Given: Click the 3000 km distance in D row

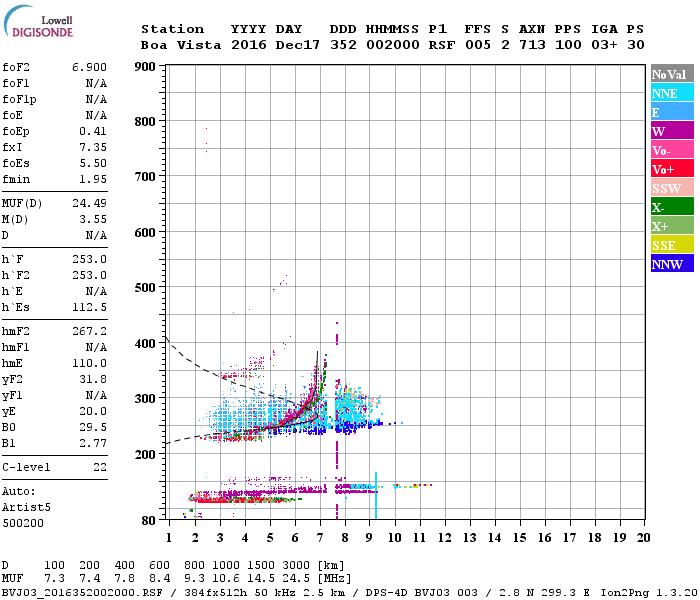Looking at the screenshot, I should coord(296,566).
